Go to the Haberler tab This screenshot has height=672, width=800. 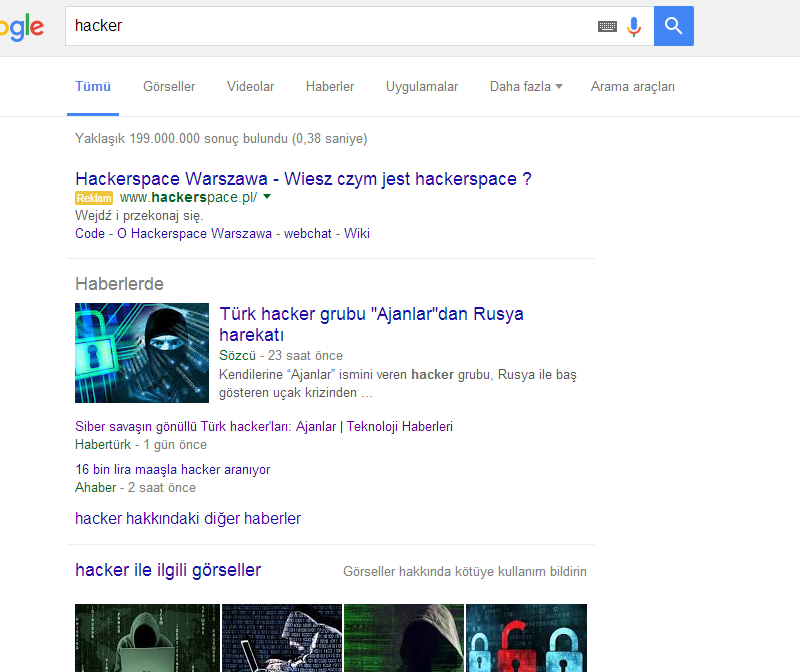coord(330,87)
